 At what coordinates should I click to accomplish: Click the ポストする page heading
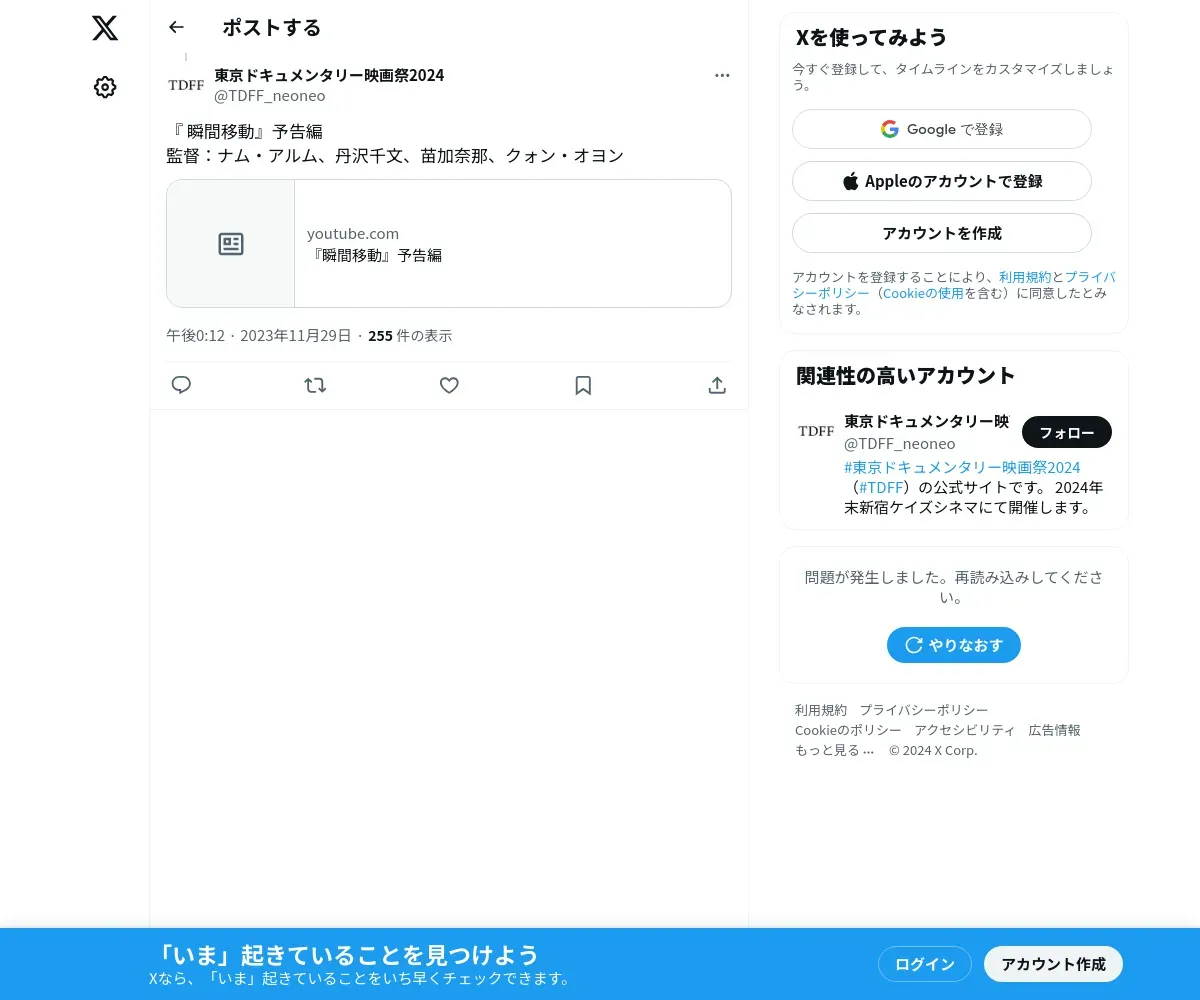[271, 27]
